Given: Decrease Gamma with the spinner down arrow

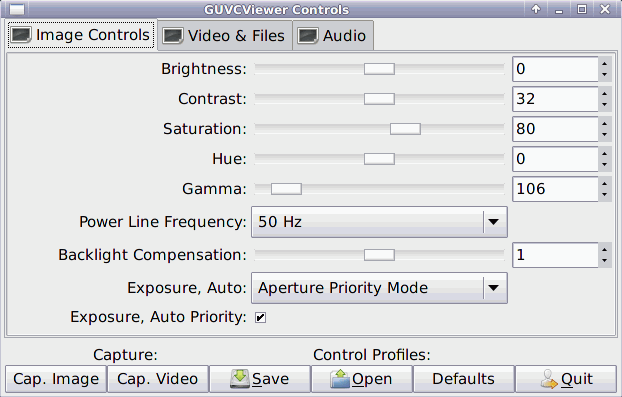Looking at the screenshot, I should (604, 194).
